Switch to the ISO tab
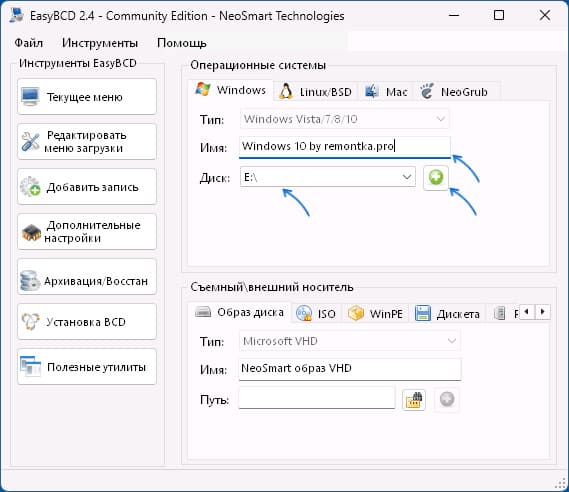This screenshot has height=492, width=569. (316, 313)
